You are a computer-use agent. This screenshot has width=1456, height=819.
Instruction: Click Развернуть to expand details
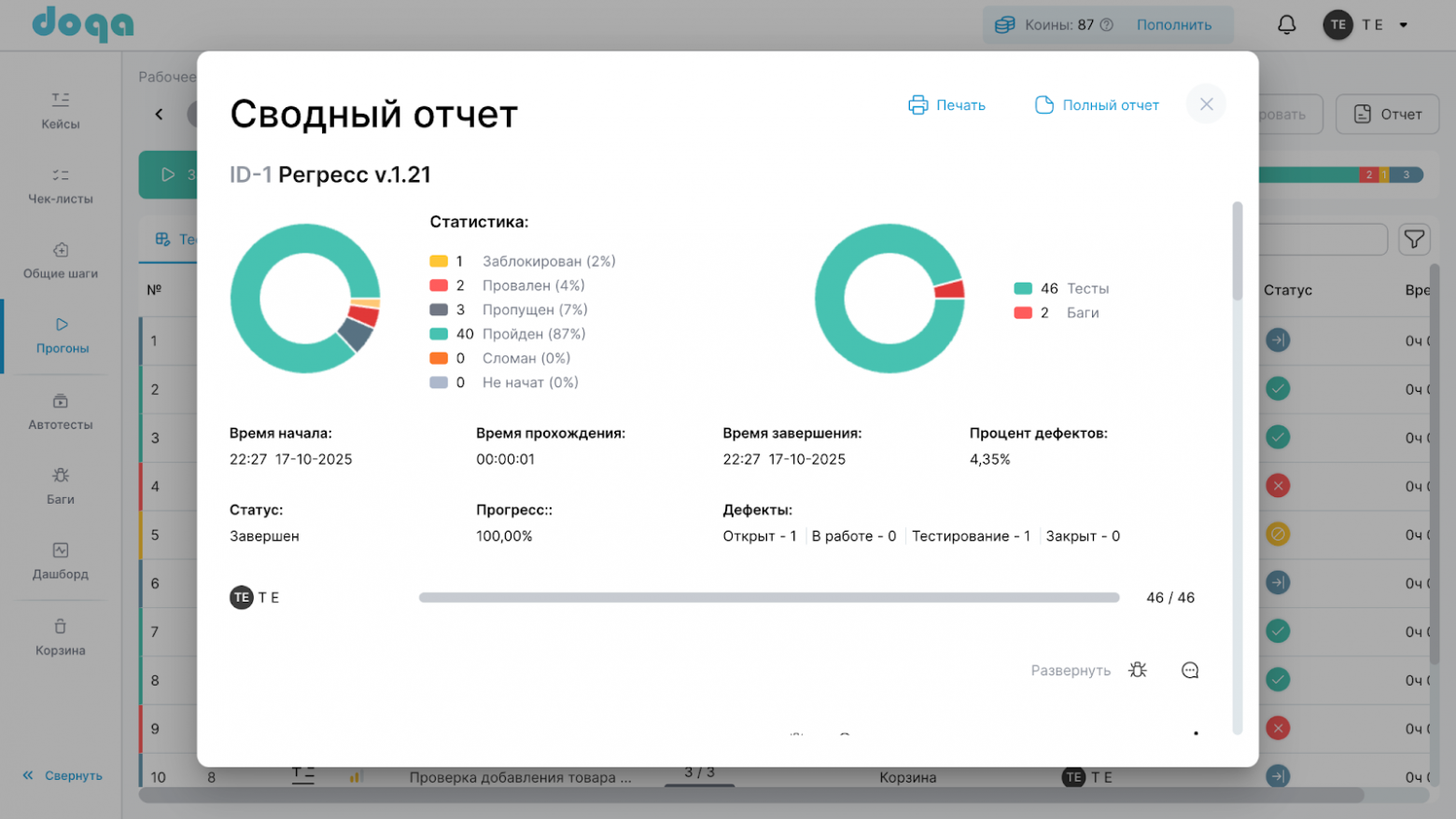[1070, 671]
